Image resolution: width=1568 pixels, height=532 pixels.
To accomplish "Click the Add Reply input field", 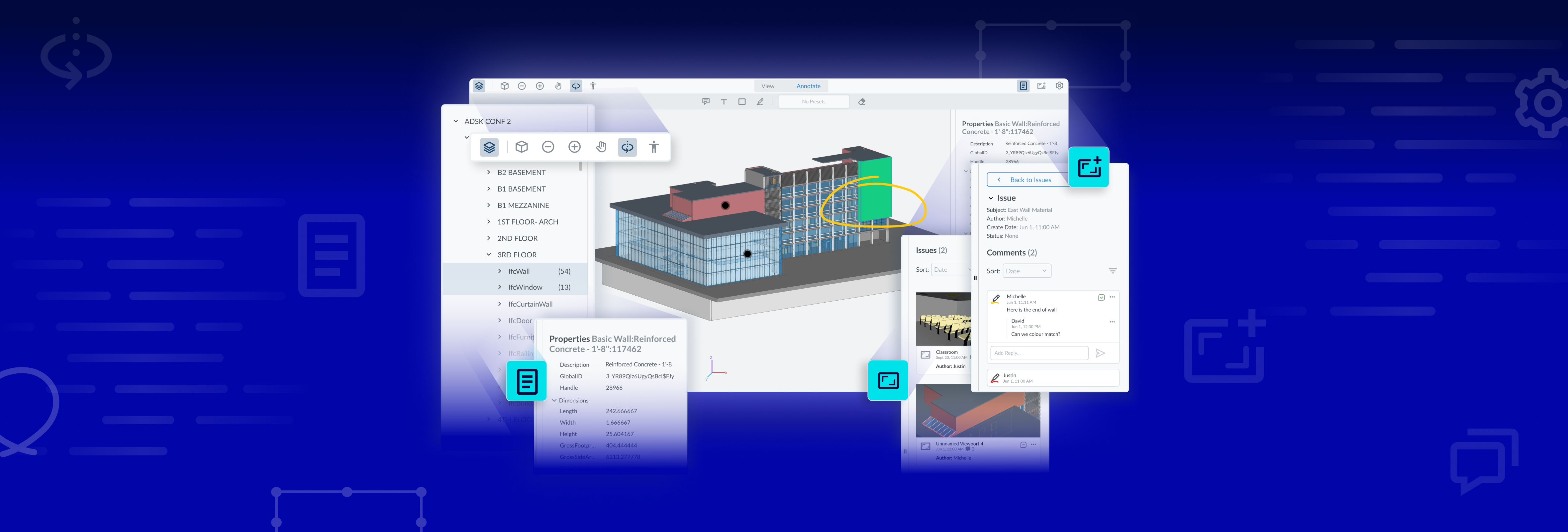I will [1038, 353].
